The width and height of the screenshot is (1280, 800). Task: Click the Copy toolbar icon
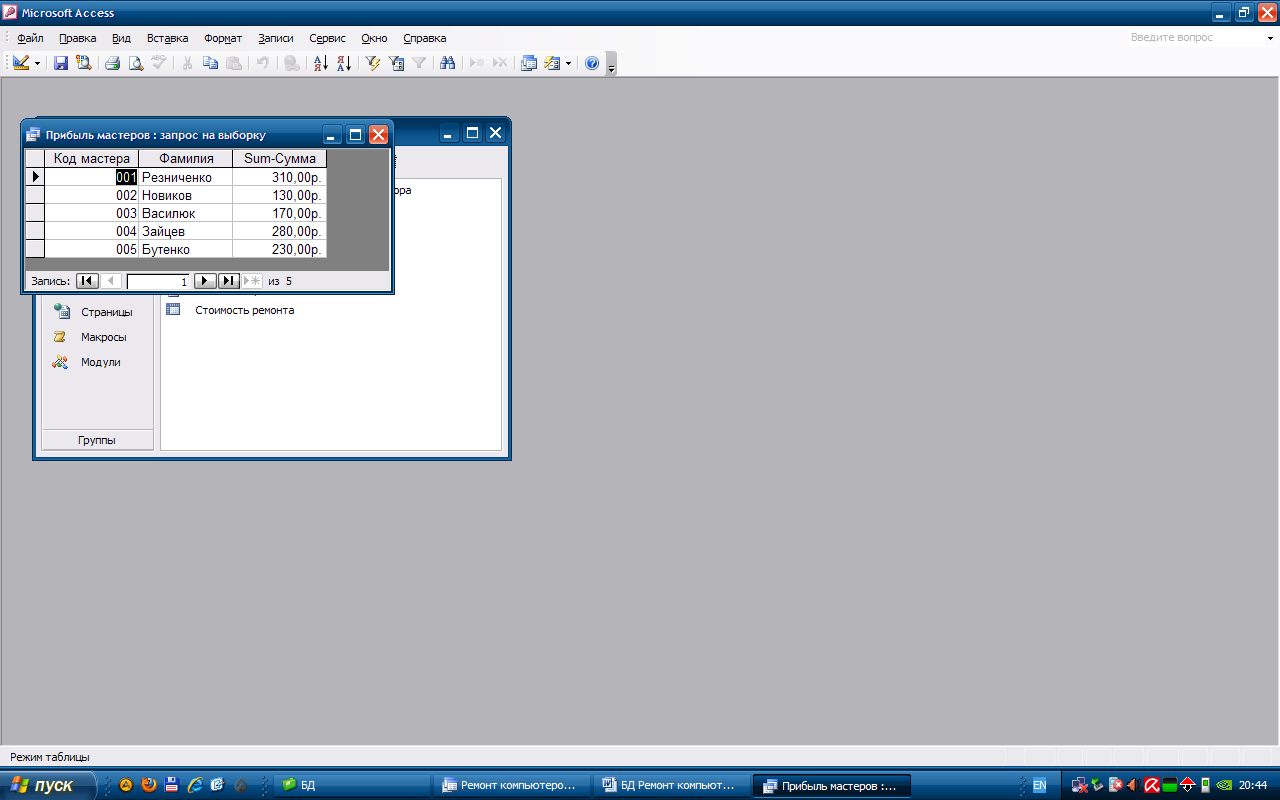[210, 63]
